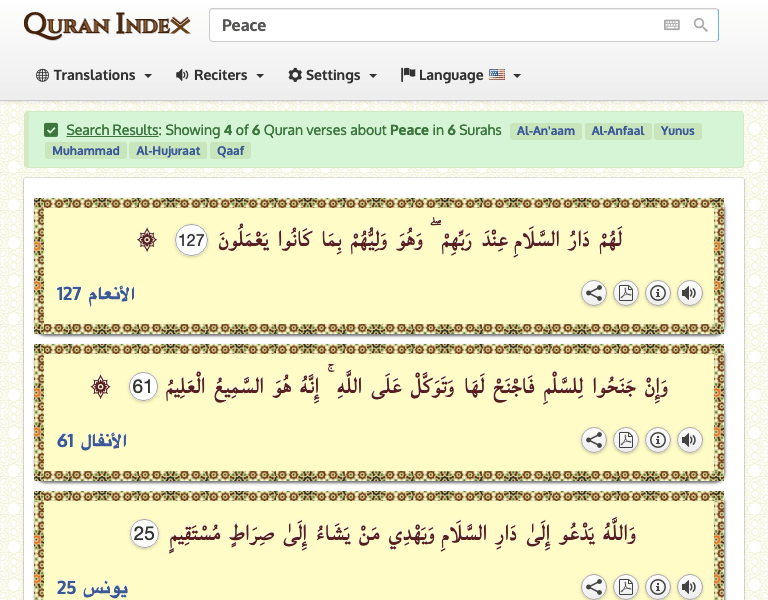Image resolution: width=768 pixels, height=600 pixels.
Task: Open the virtual keyboard icon in search box
Action: tap(672, 25)
